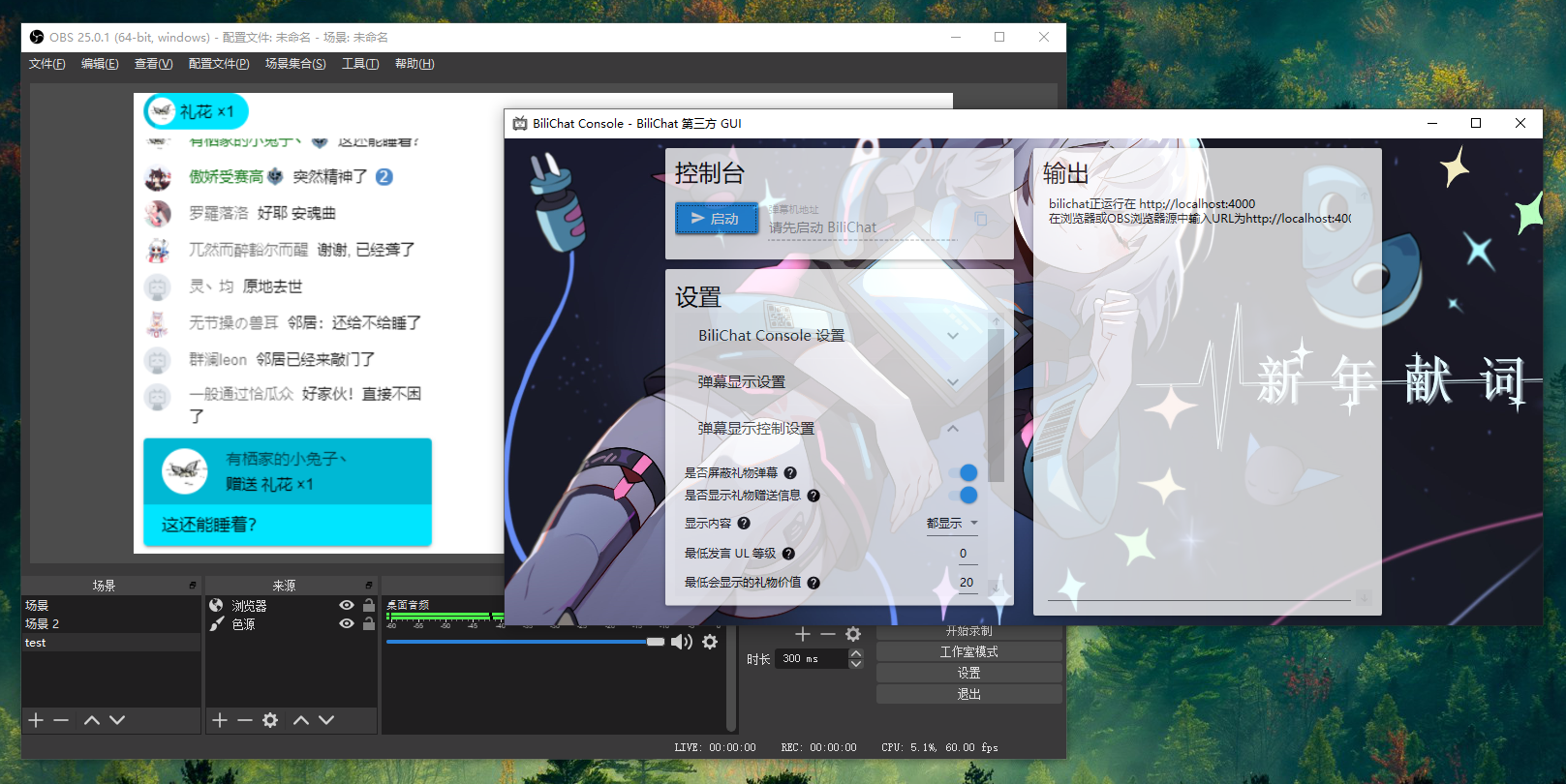The width and height of the screenshot is (1566, 784).
Task: Increase 时长 duration with the up stepper
Action: pyautogui.click(x=856, y=654)
